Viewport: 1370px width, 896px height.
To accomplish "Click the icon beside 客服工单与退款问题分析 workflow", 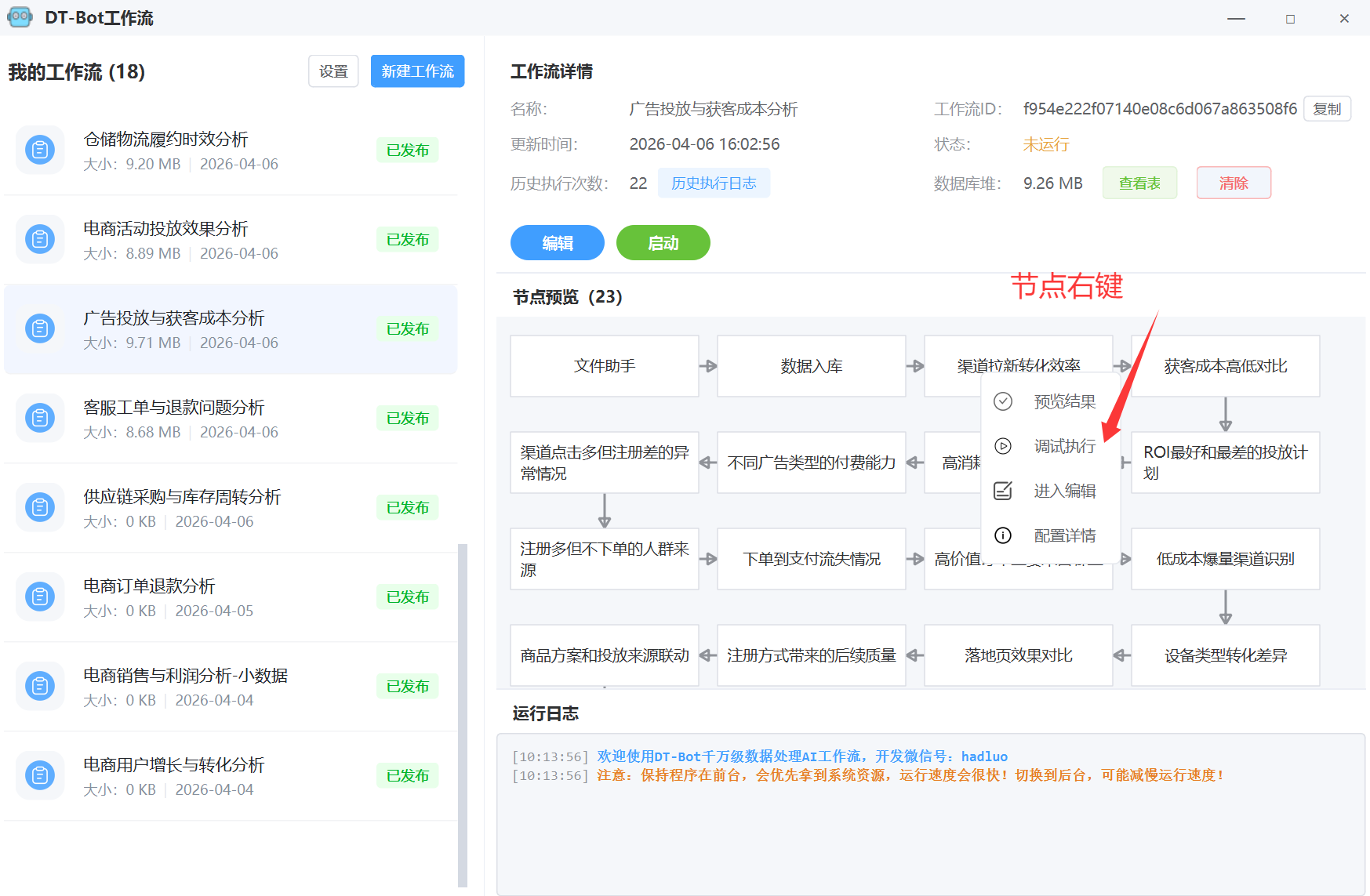I will coord(40,418).
